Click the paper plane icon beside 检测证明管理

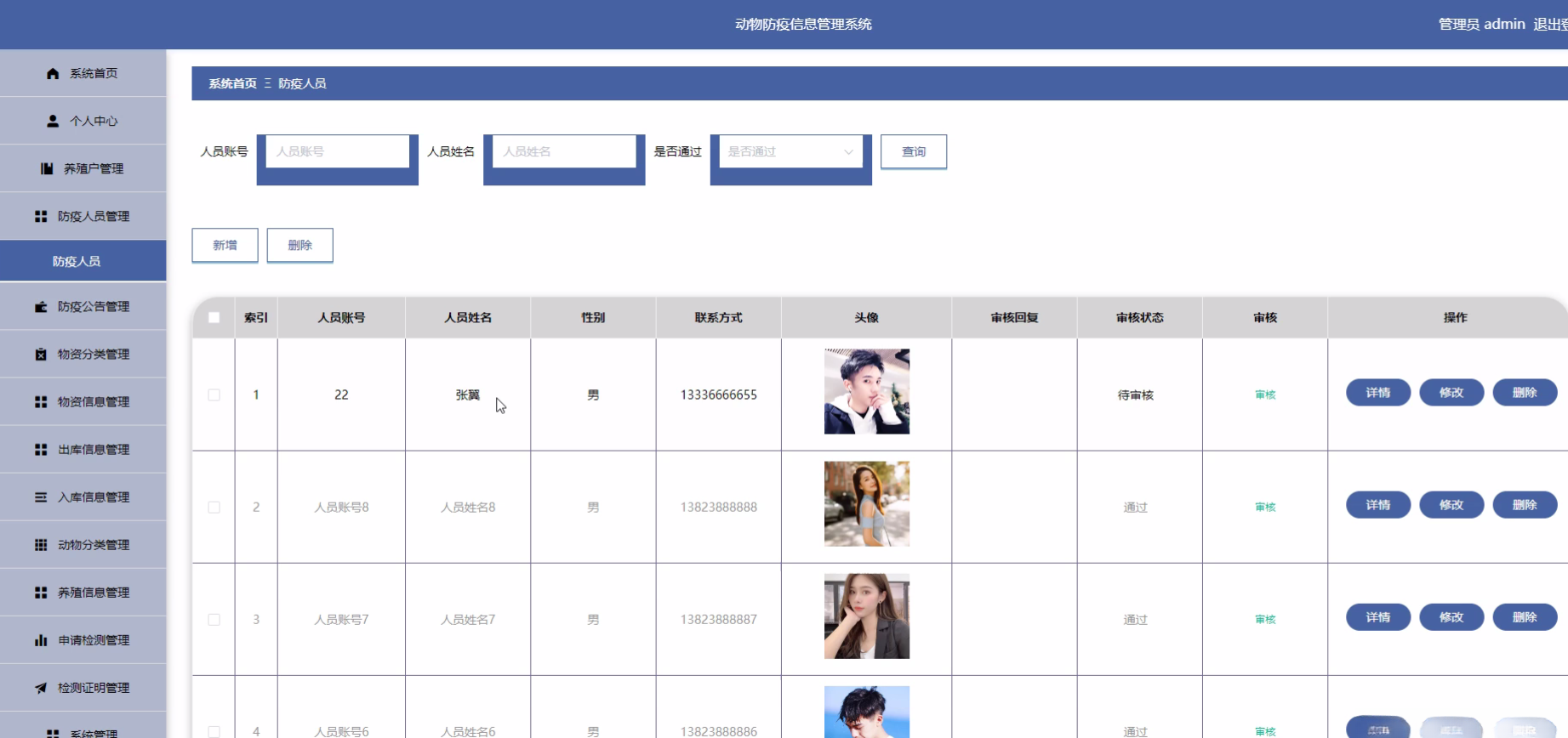(41, 688)
